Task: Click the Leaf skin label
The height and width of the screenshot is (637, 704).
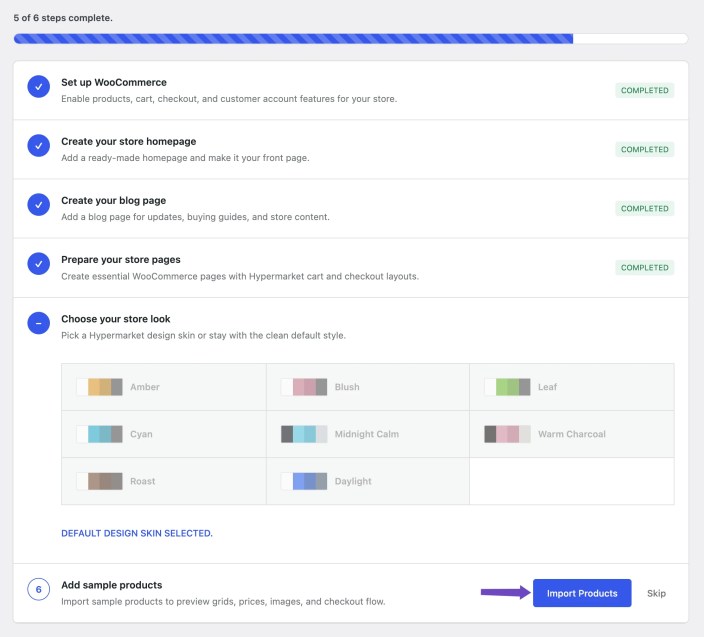Action: 547,387
